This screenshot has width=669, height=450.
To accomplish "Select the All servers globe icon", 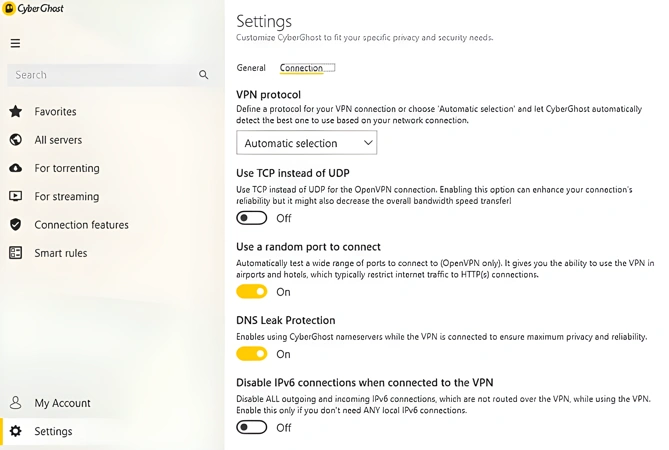I will pyautogui.click(x=16, y=139).
